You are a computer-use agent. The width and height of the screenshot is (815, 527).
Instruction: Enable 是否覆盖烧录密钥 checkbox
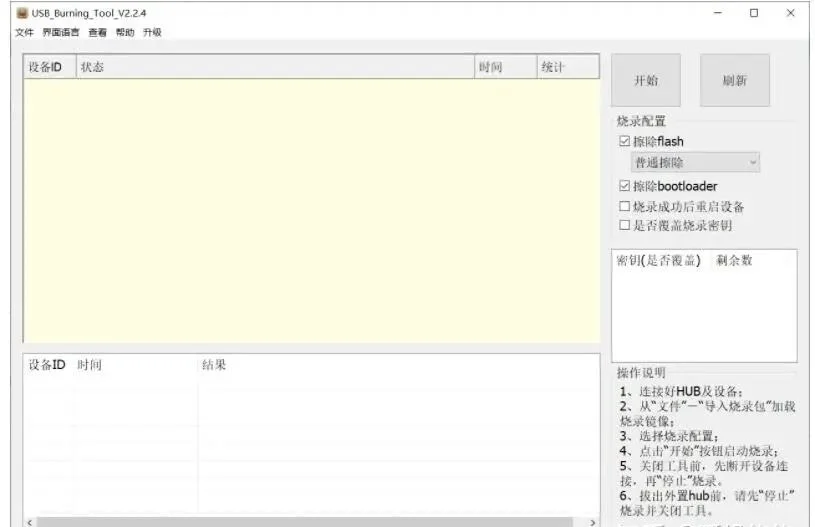625,225
